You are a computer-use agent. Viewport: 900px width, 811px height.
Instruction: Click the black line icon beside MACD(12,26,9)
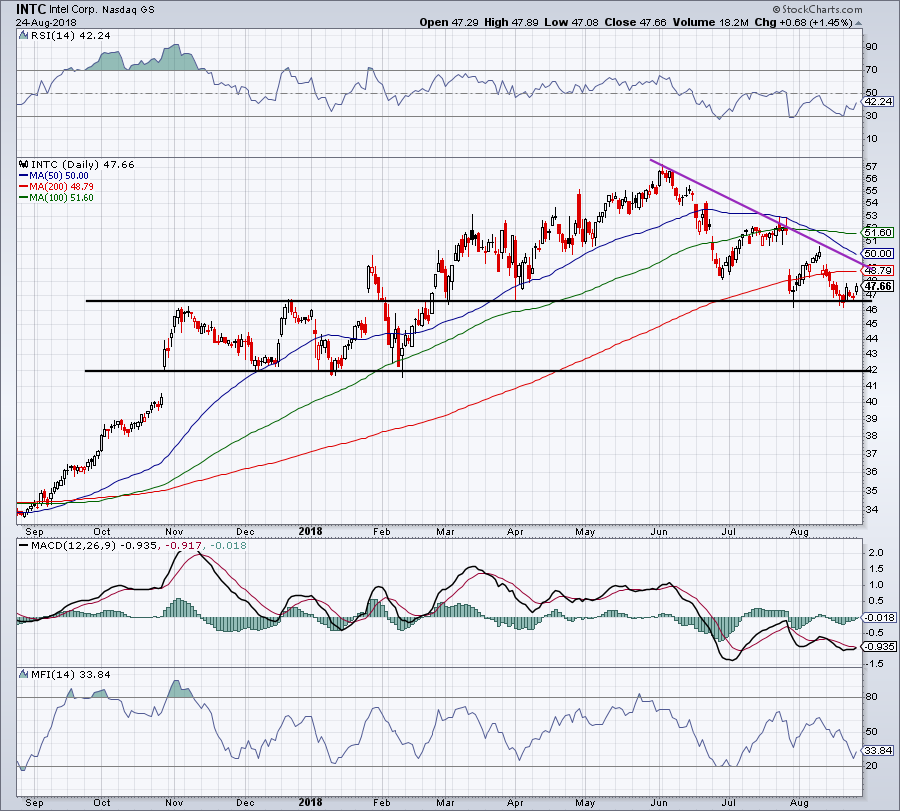click(x=24, y=545)
